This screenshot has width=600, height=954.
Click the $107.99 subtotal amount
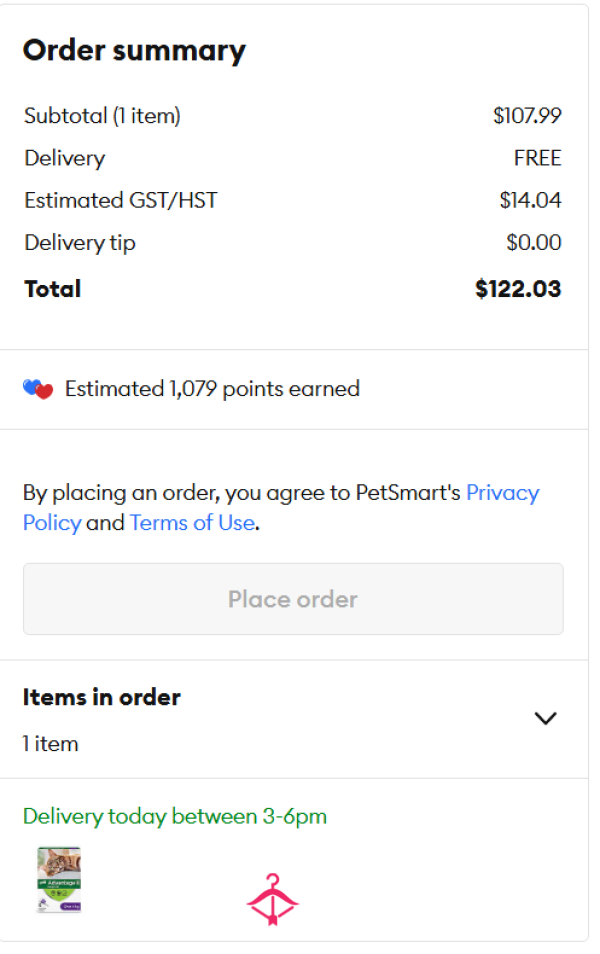(527, 116)
